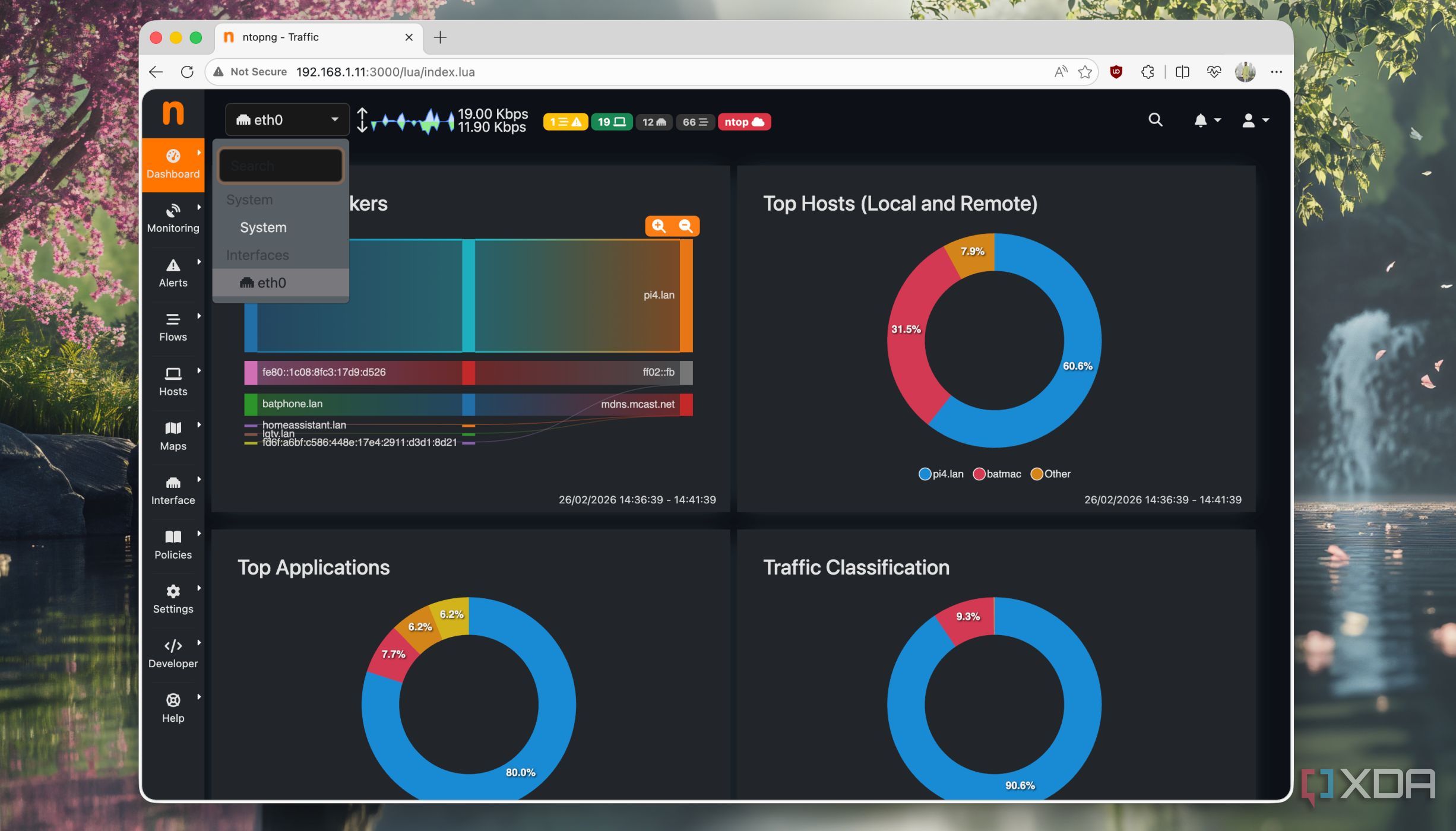Open the uBlock Origin extension icon

pyautogui.click(x=1116, y=72)
